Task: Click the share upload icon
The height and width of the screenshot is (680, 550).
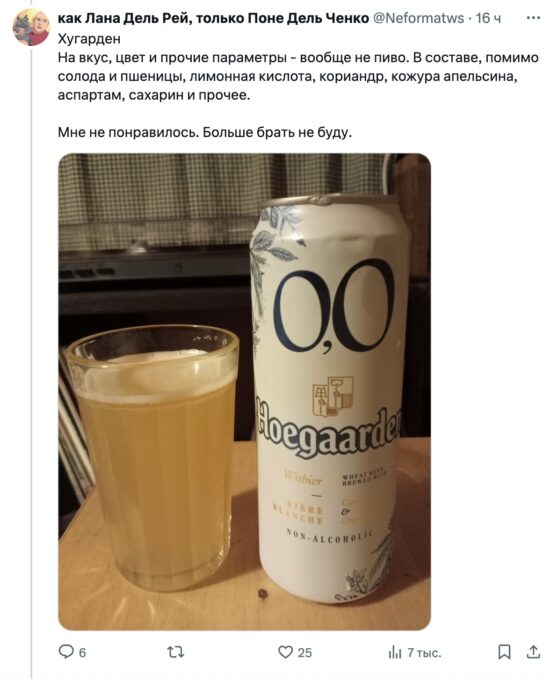Action: 533,651
